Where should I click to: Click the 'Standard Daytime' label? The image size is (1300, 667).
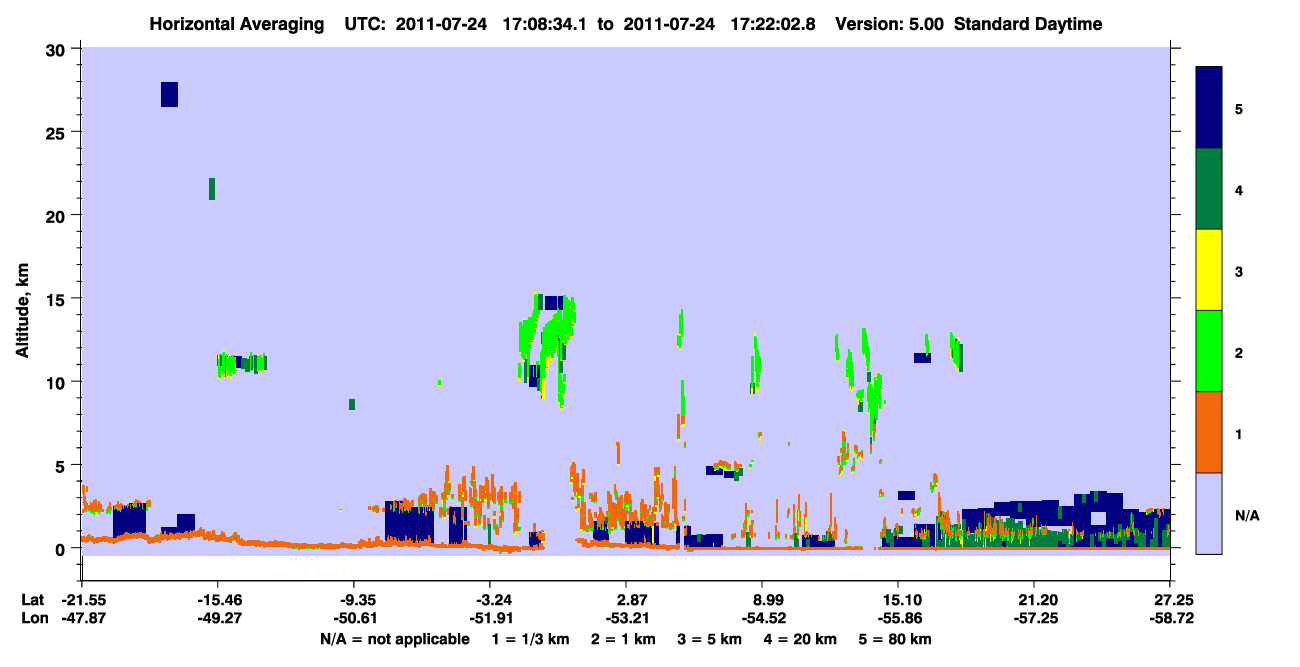pos(1028,24)
